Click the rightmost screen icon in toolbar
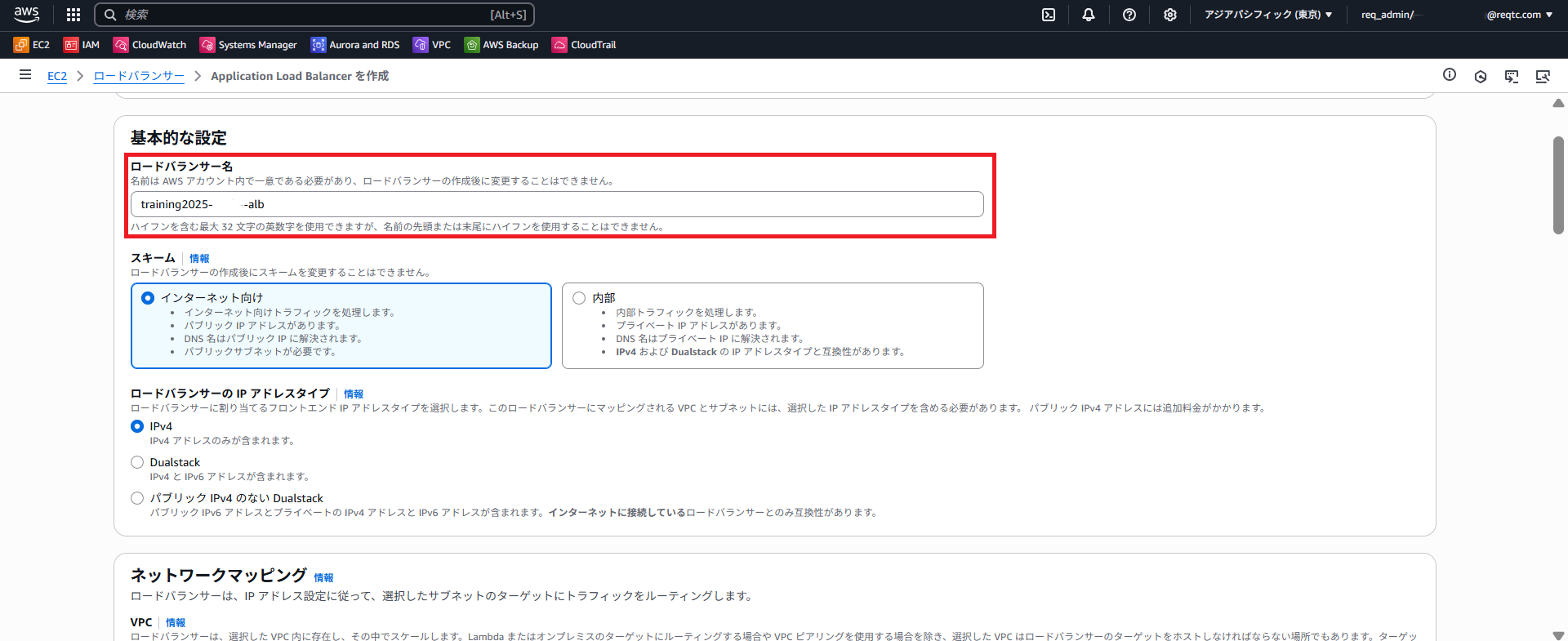The image size is (1568, 641). [1543, 76]
